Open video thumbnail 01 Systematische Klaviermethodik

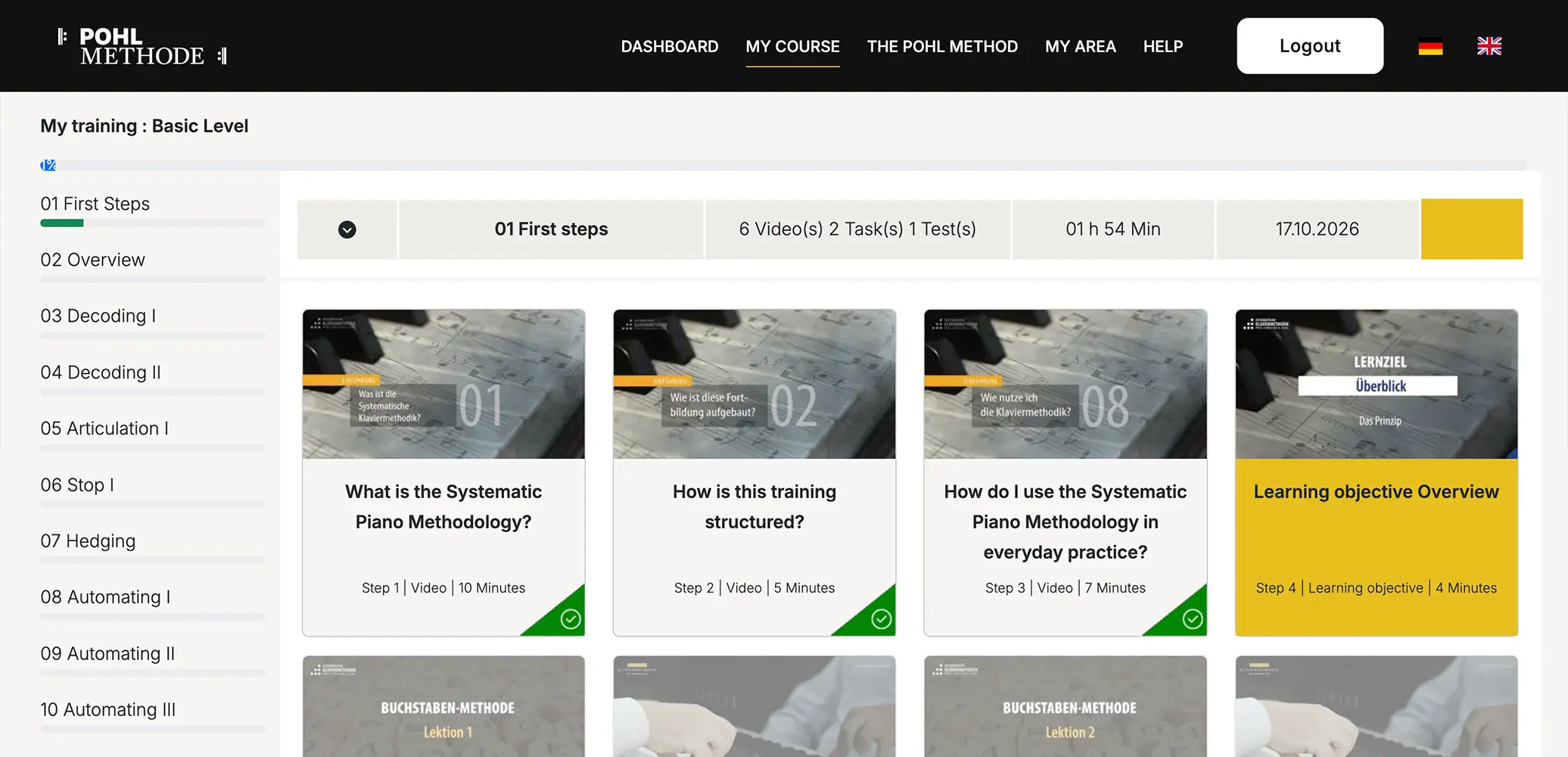443,384
